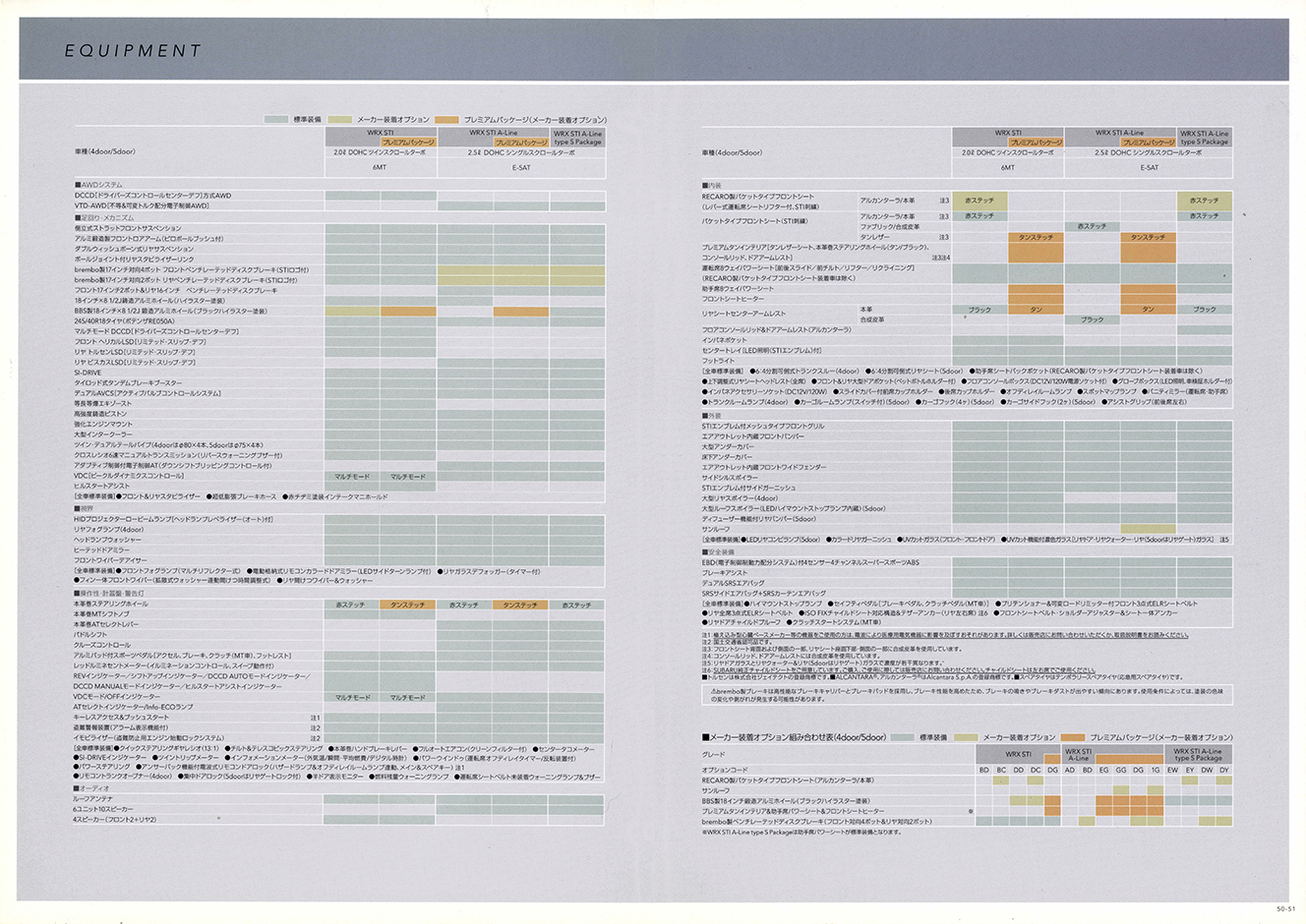Click the デュアルAVCS row label

(148, 393)
